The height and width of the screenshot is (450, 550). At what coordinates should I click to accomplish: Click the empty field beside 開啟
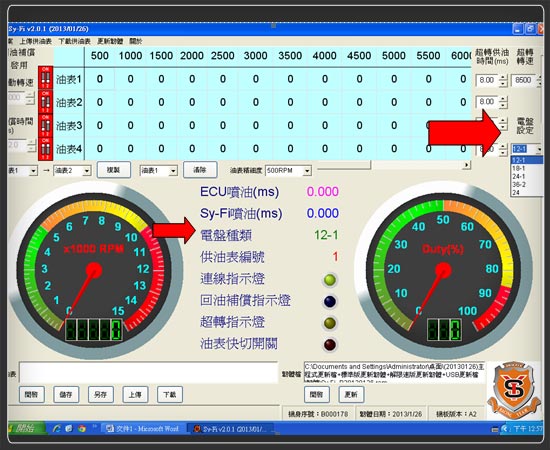[x=149, y=372]
